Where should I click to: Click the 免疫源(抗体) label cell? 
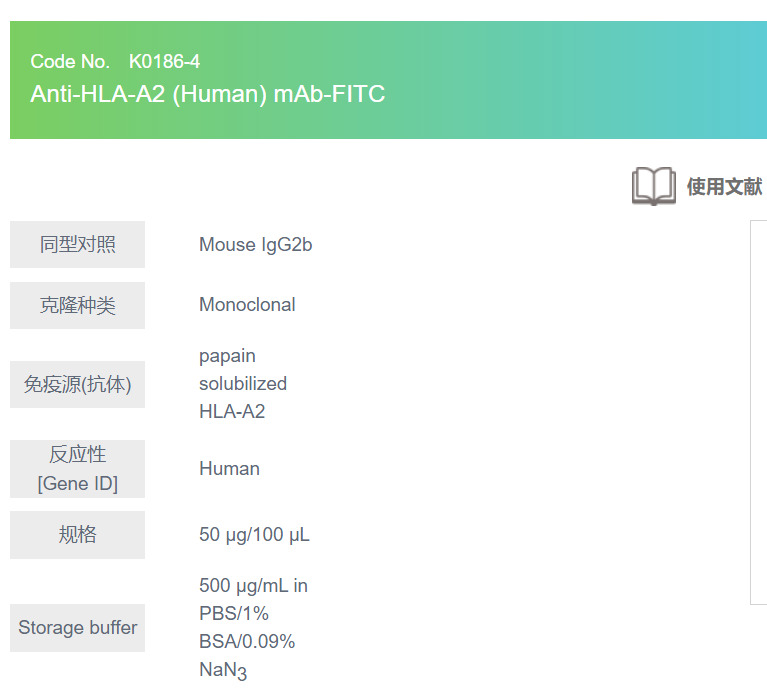(x=77, y=384)
